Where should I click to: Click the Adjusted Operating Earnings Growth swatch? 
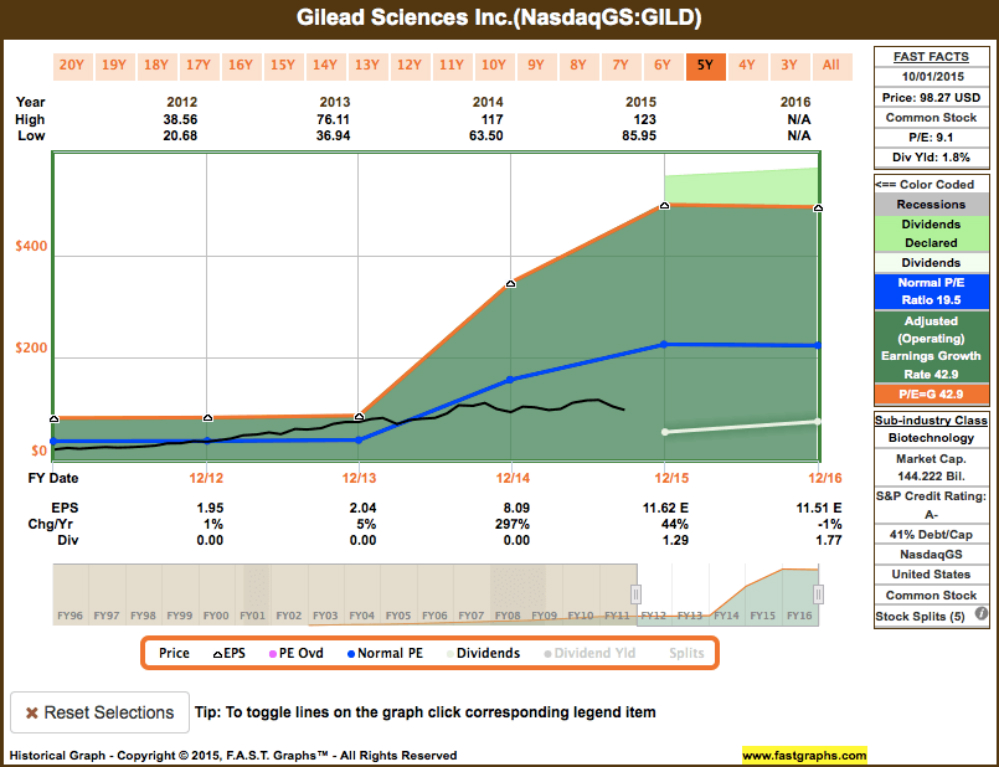931,347
